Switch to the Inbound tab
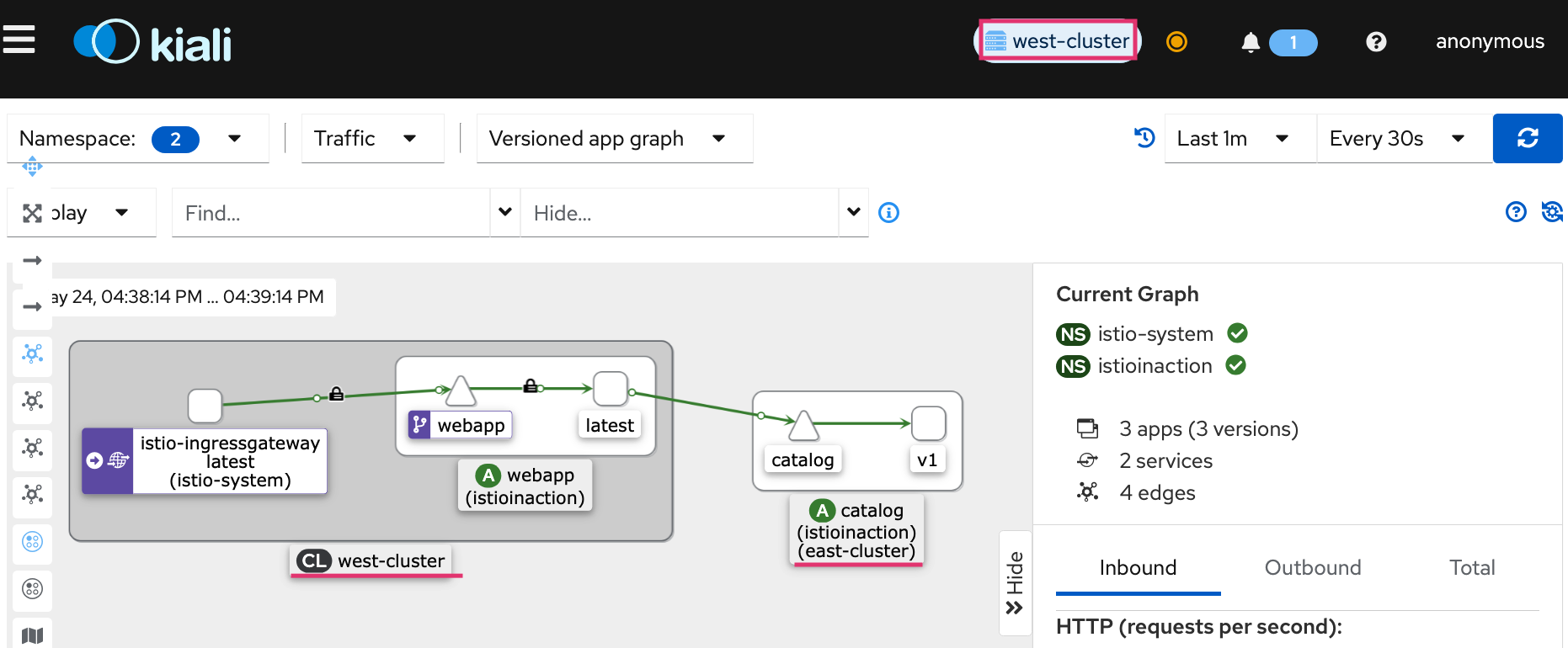 pos(1138,568)
